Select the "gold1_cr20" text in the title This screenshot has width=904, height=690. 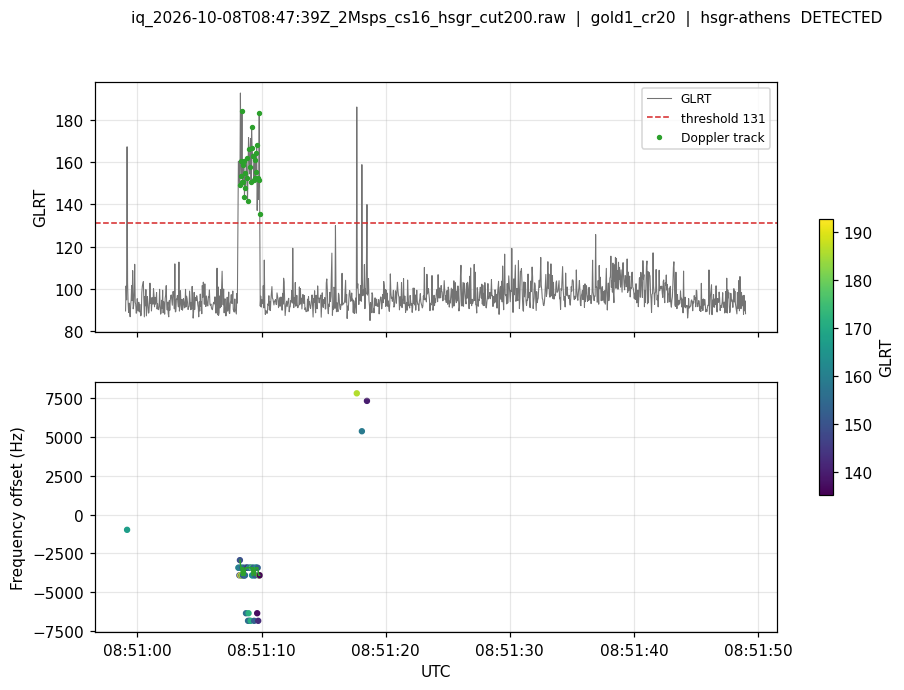(632, 18)
